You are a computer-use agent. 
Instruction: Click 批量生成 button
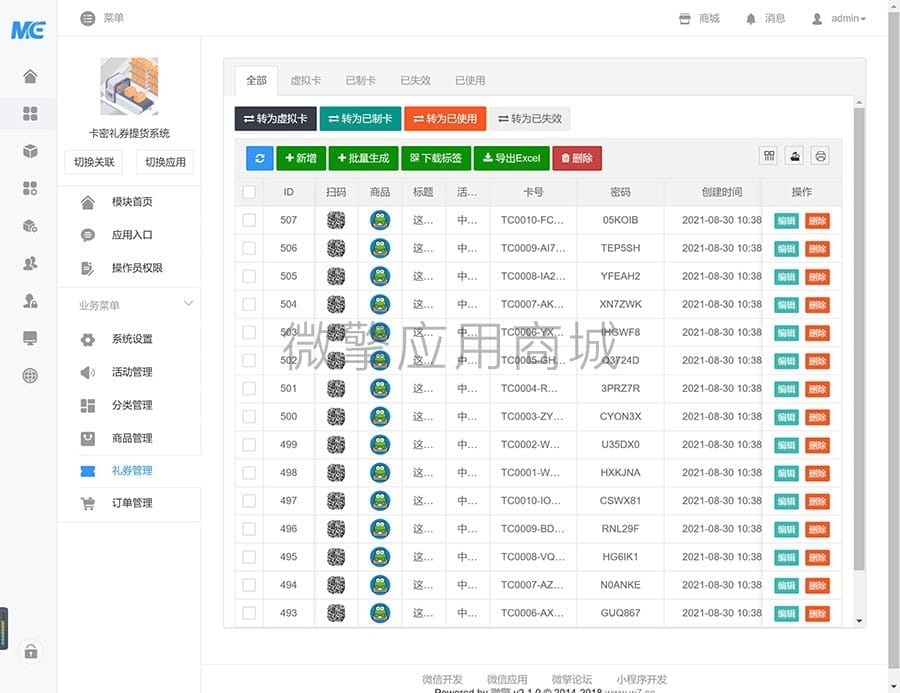363,158
